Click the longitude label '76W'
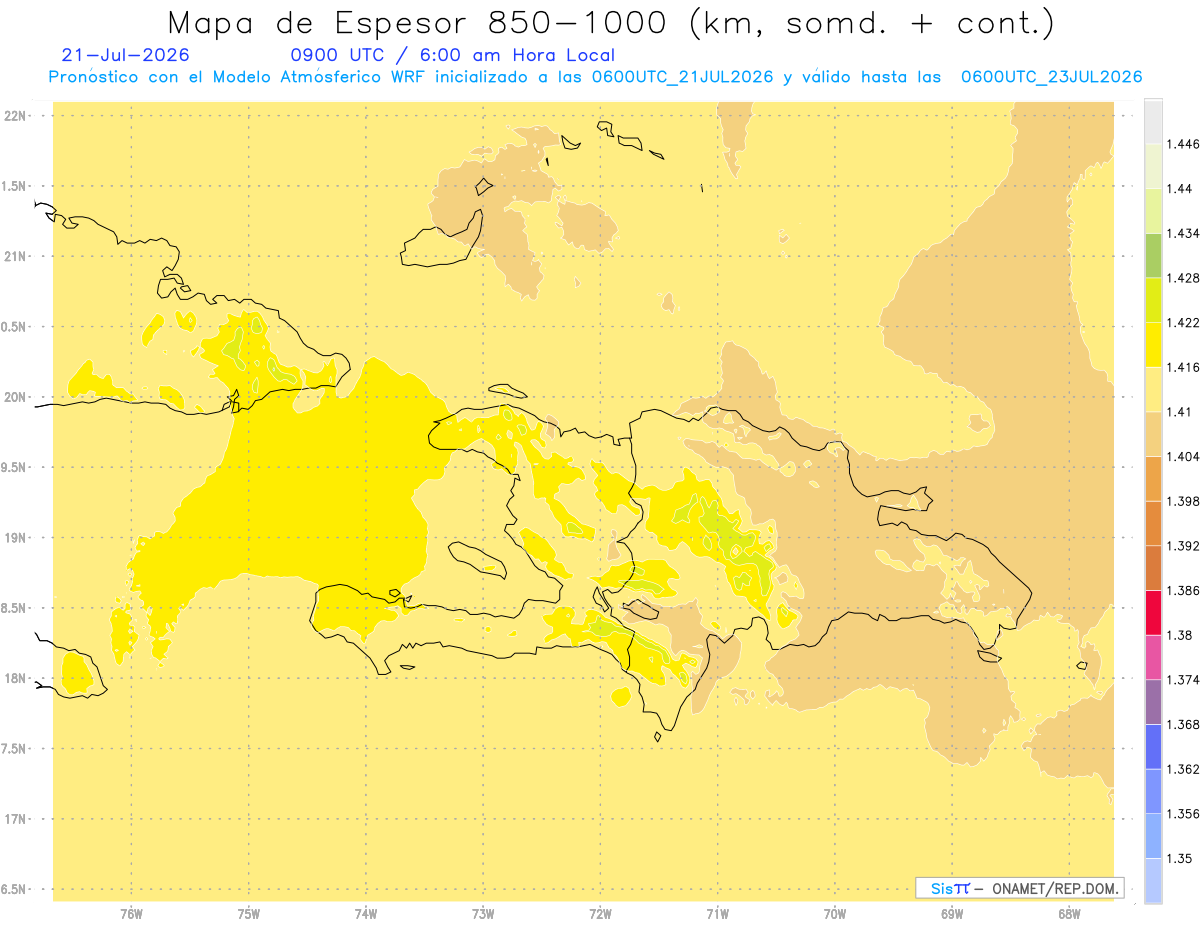This screenshot has height=927, width=1200. pyautogui.click(x=131, y=914)
